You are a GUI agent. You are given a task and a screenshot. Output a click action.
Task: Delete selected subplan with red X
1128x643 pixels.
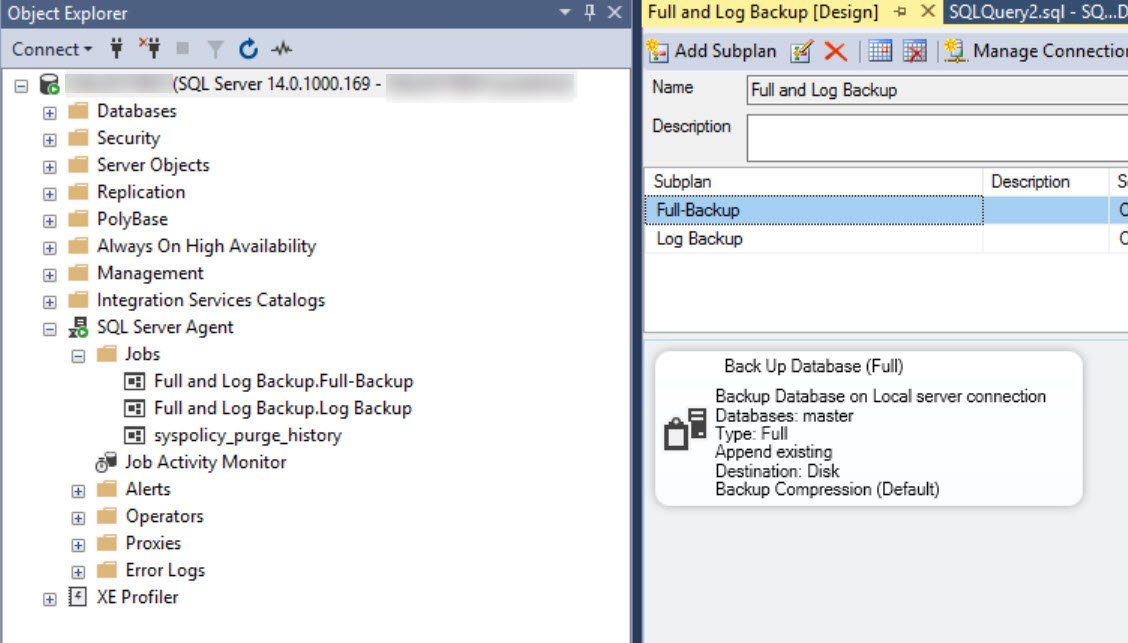[x=835, y=51]
